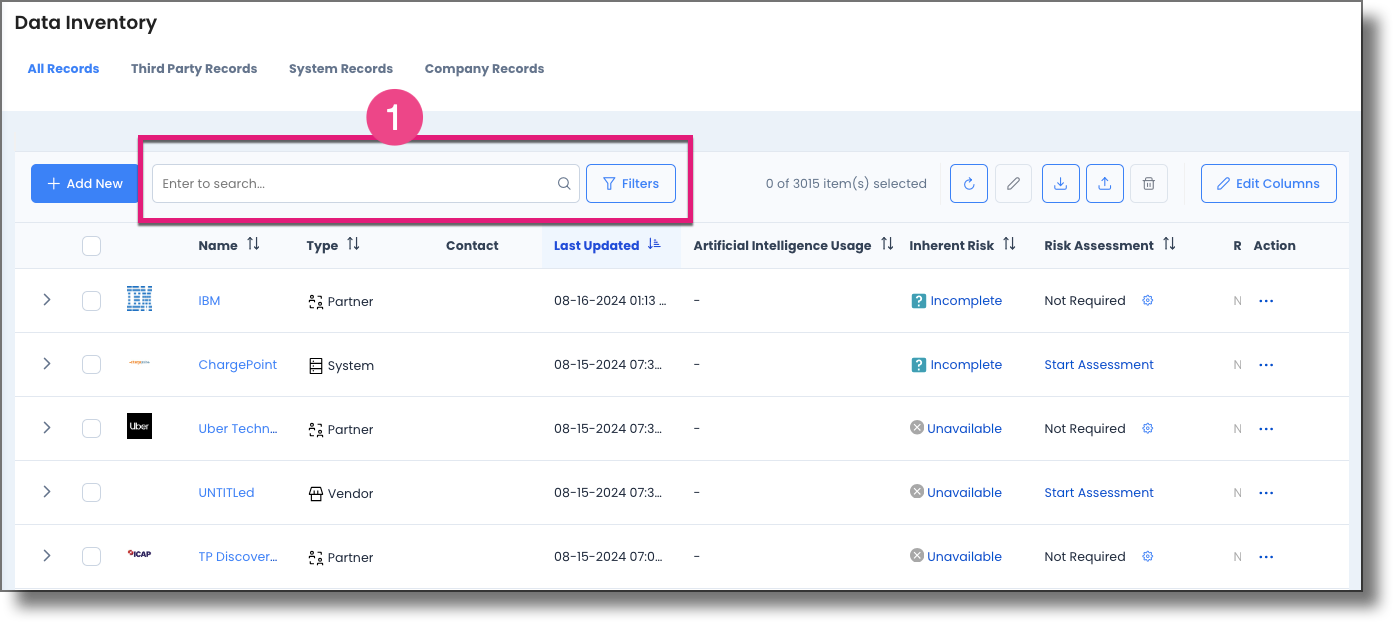Check the select-all checkbox in the table header

coord(91,244)
